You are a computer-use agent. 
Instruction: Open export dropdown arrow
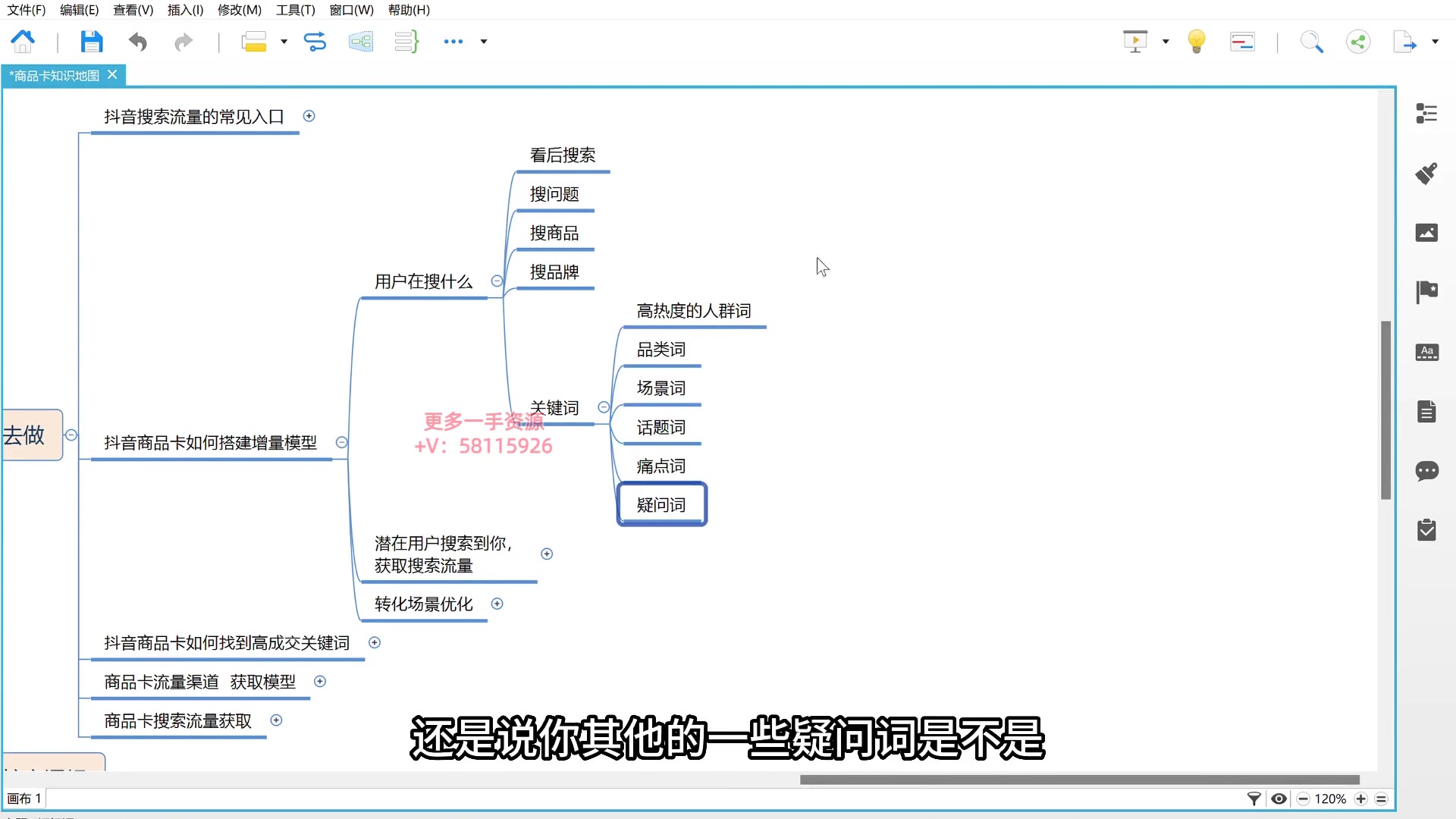click(x=1435, y=42)
